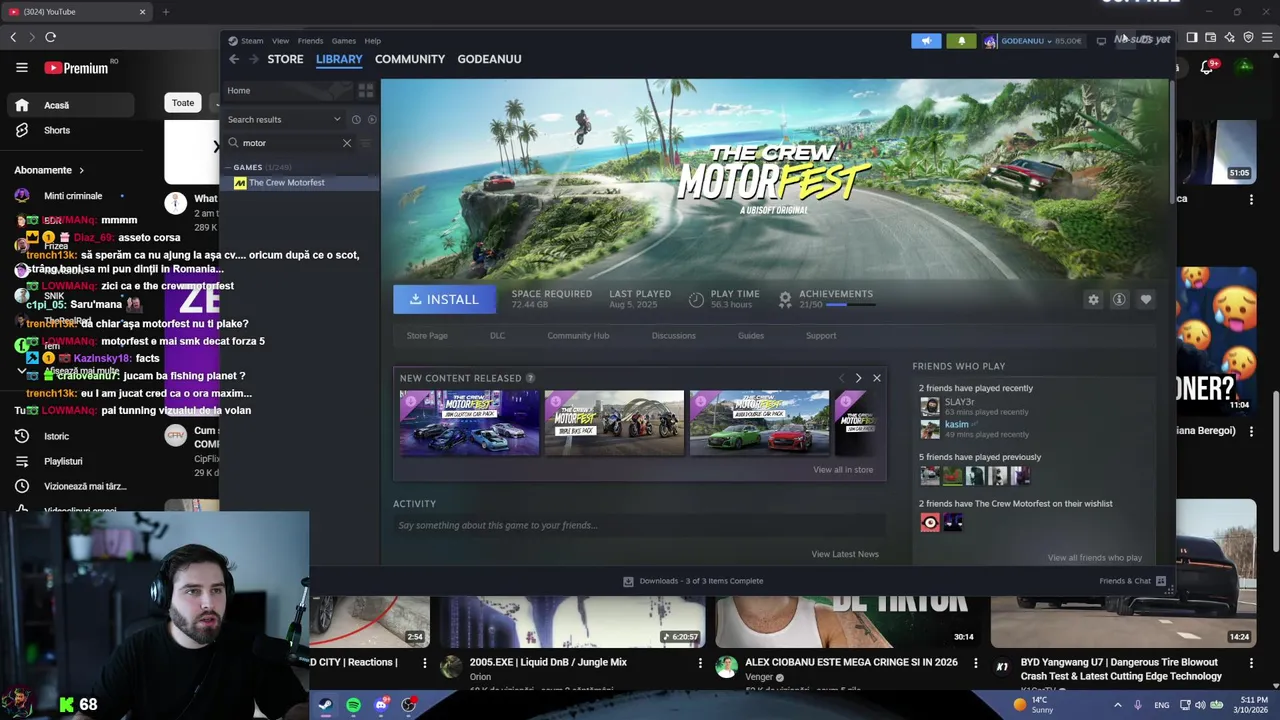Screen dimensions: 1280x720
Task: Open the Friends menu in Steam
Action: point(310,41)
